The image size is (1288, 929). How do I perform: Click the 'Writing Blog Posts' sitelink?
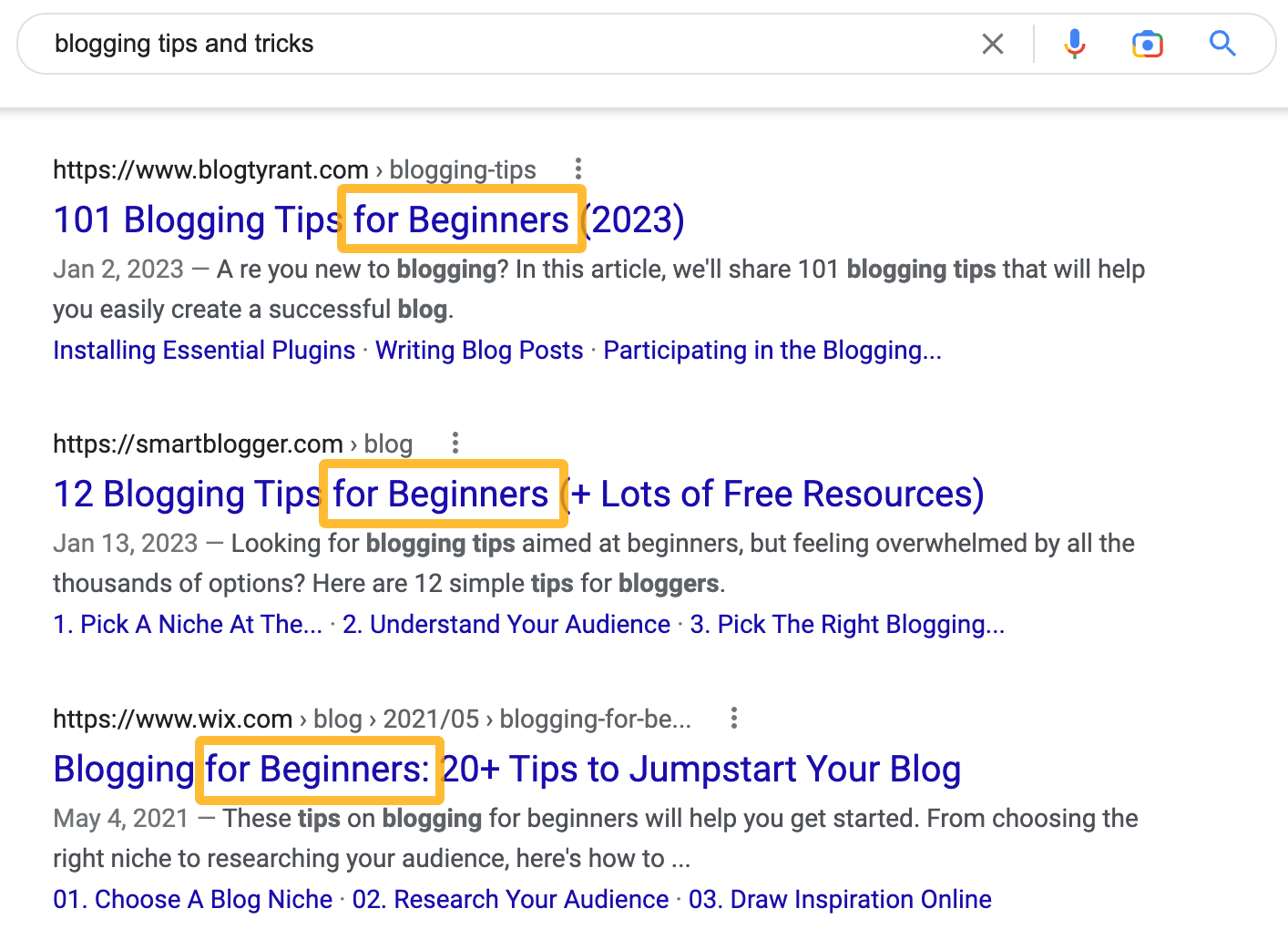[479, 350]
